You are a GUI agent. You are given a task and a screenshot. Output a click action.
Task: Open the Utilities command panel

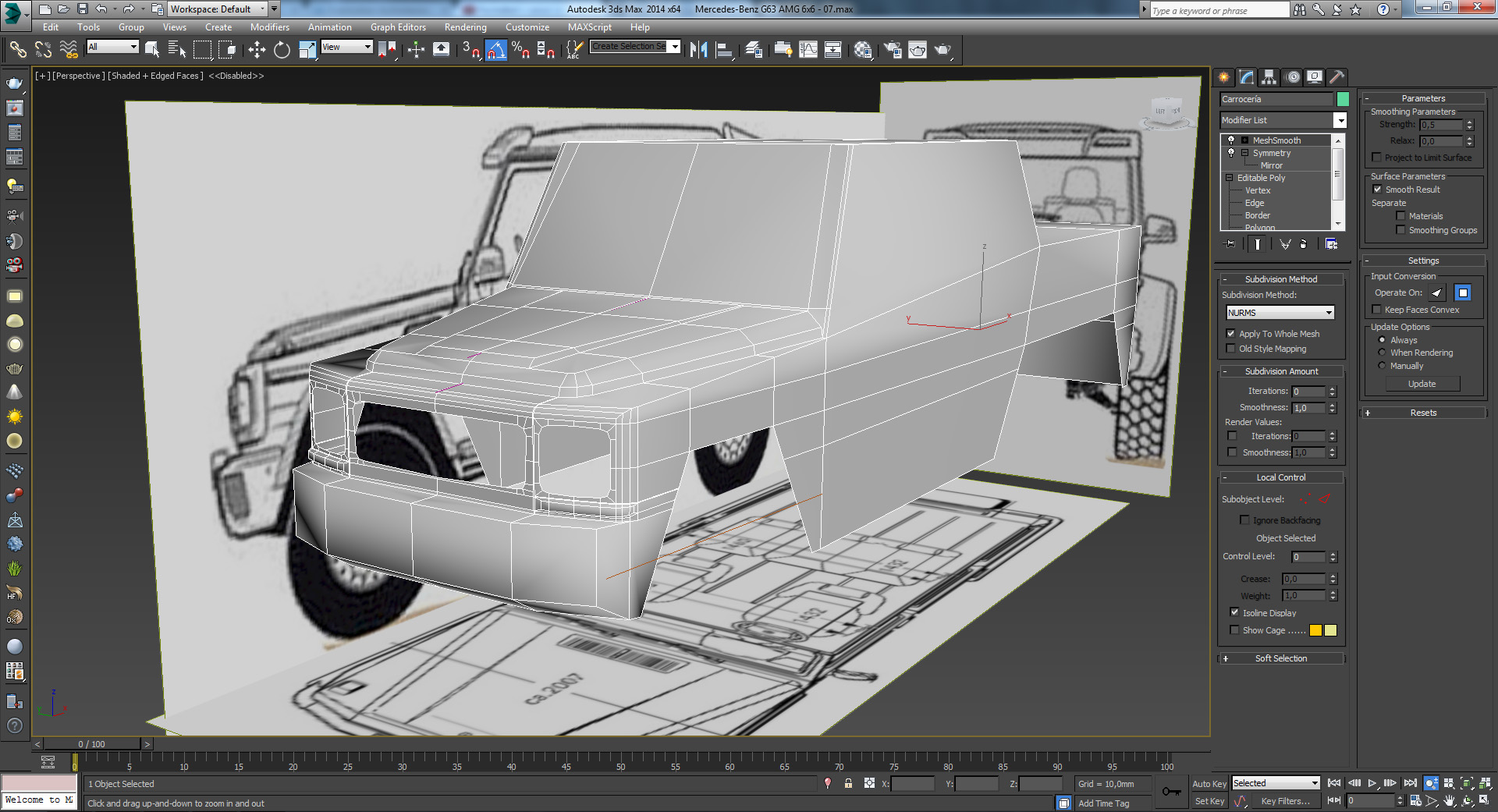pos(1336,77)
